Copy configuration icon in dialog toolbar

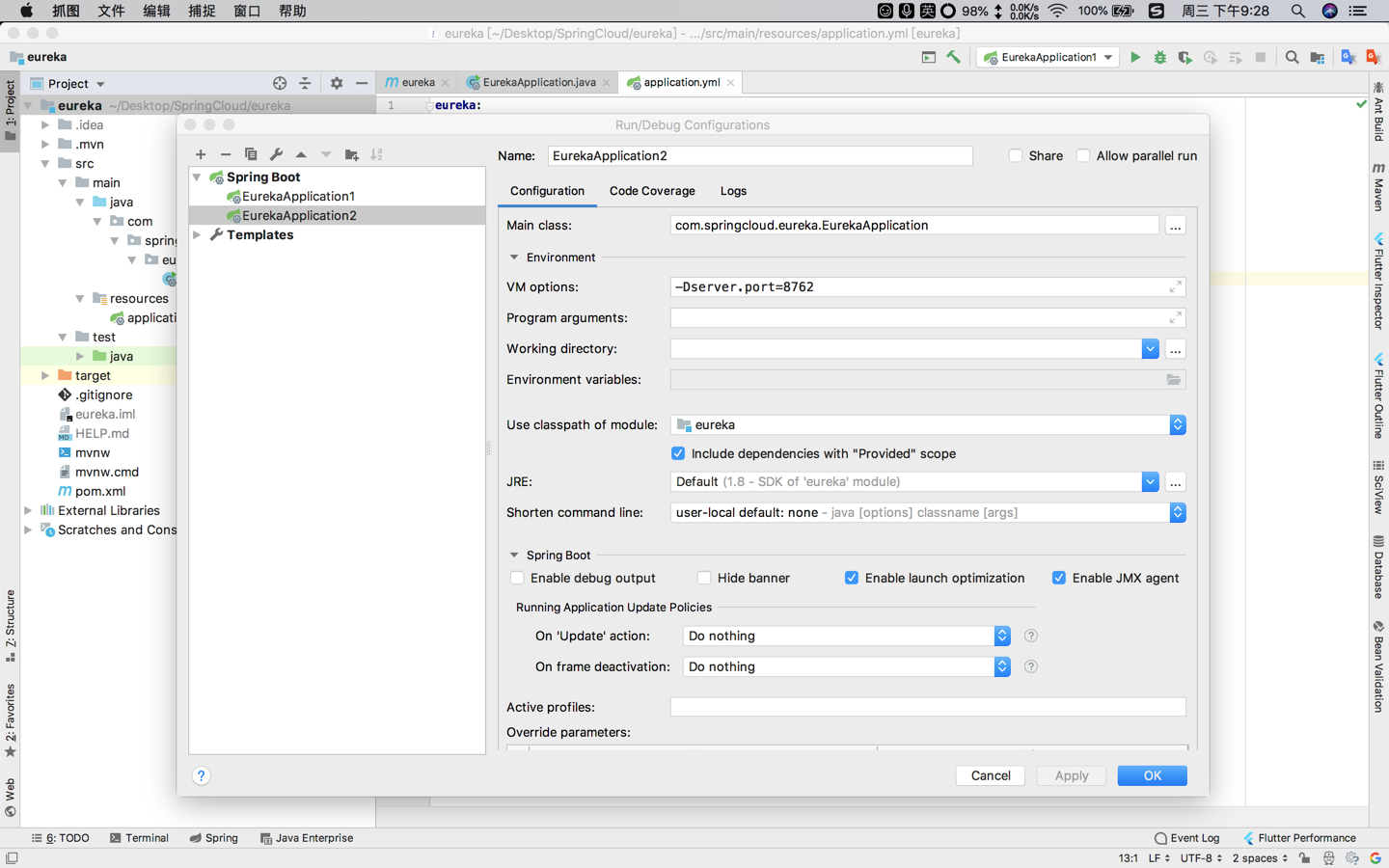coord(251,154)
